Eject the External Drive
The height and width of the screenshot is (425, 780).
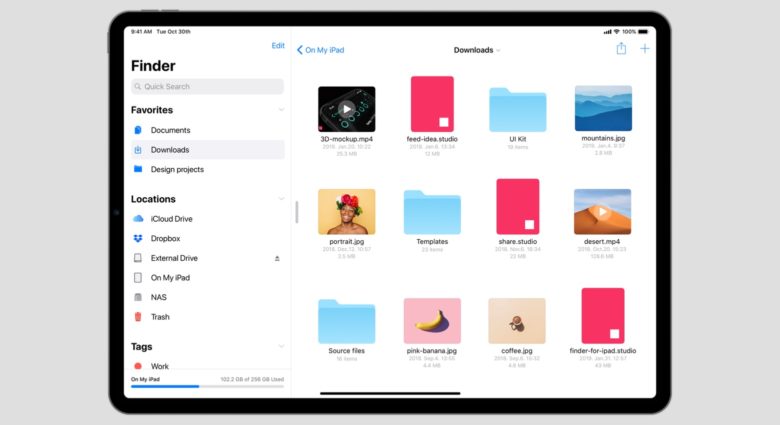(277, 258)
